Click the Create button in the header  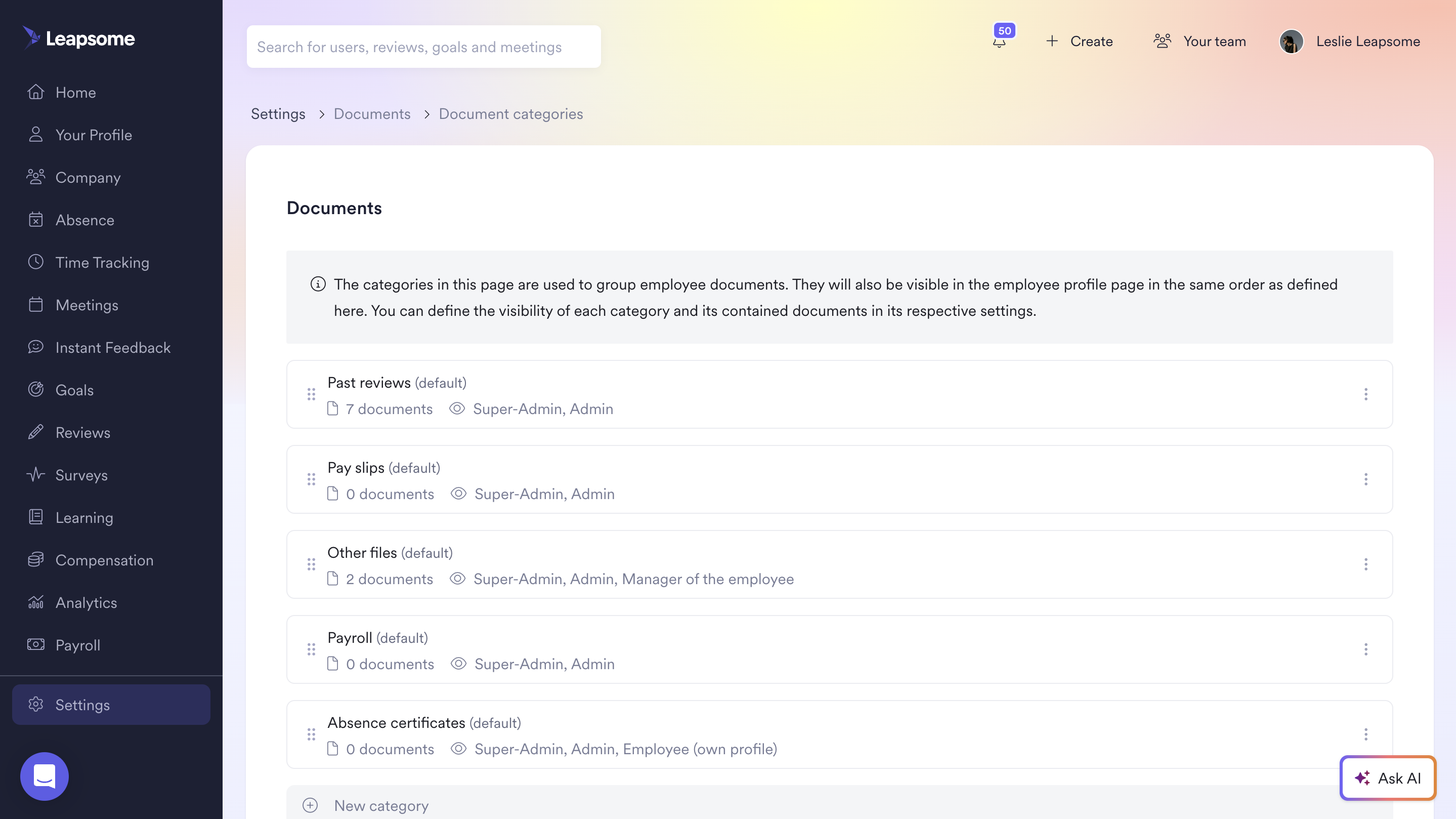[x=1080, y=42]
